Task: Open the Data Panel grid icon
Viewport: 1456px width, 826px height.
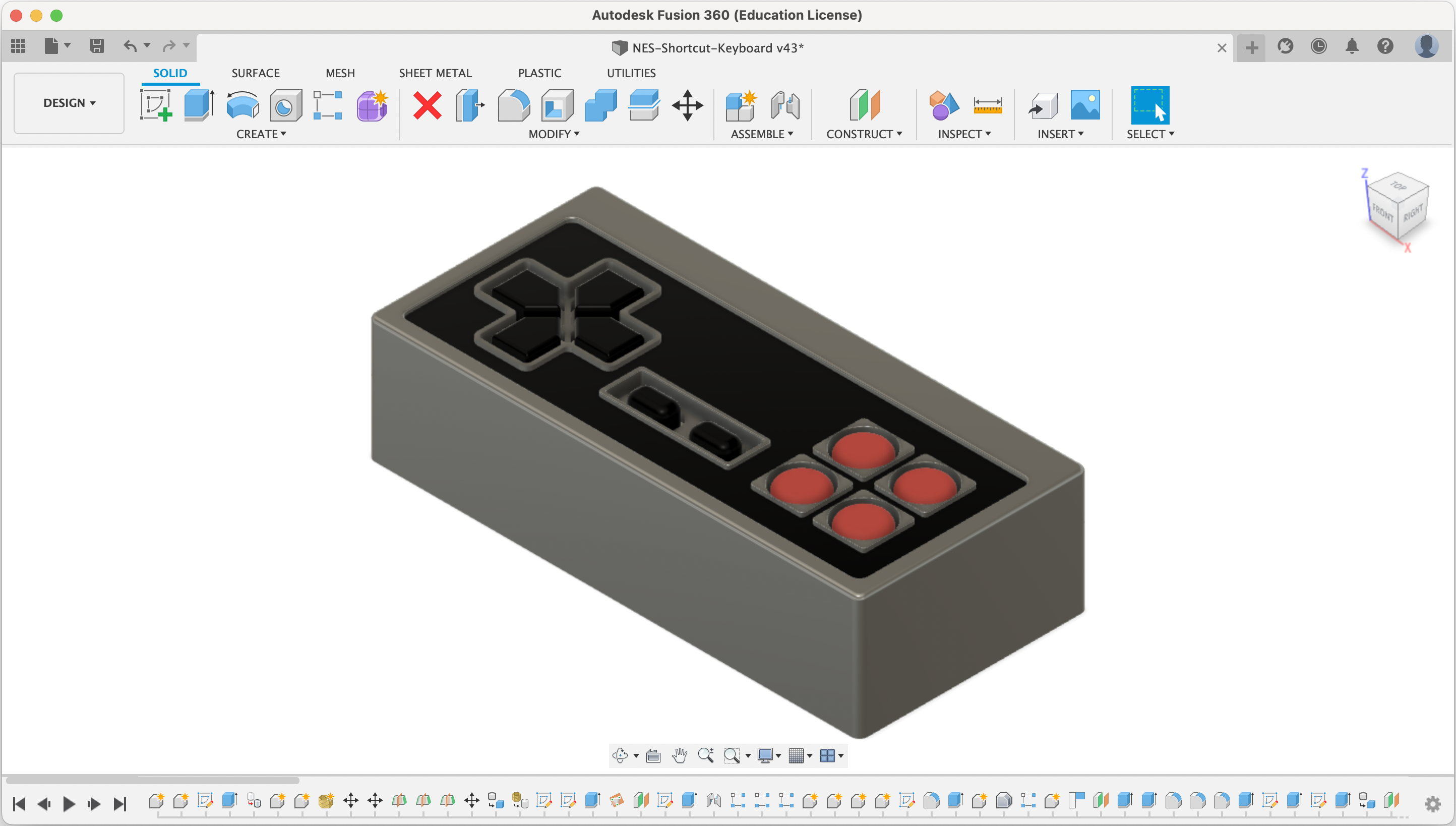Action: click(x=18, y=45)
